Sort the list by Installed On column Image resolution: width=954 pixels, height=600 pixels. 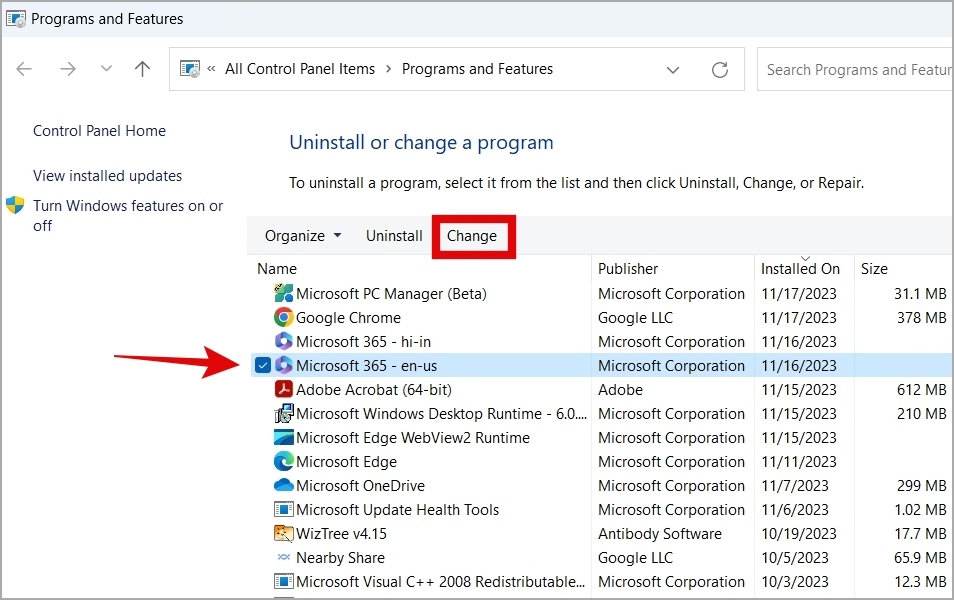pos(800,269)
